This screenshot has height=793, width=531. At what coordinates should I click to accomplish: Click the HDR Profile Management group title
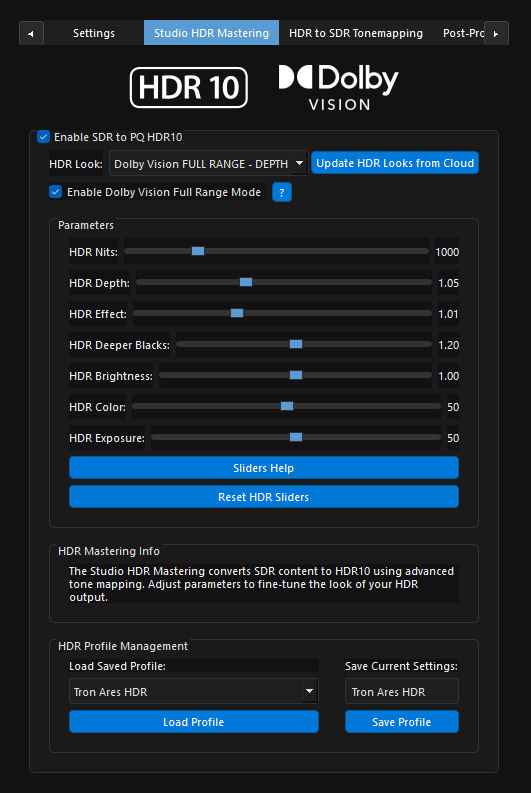[123, 646]
